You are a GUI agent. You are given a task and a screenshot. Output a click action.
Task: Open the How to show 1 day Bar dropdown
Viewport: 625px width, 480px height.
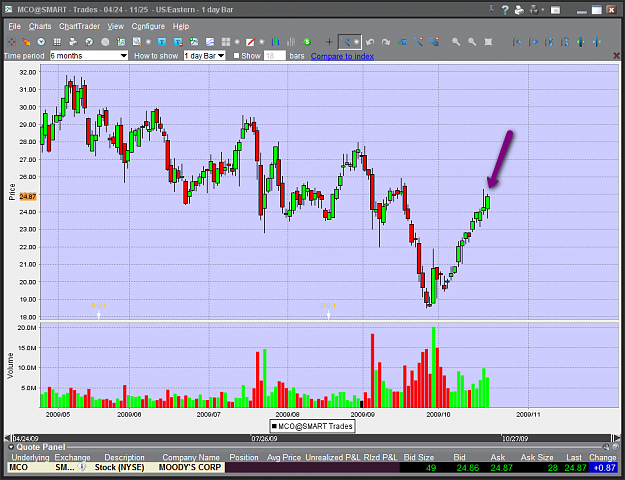[204, 56]
